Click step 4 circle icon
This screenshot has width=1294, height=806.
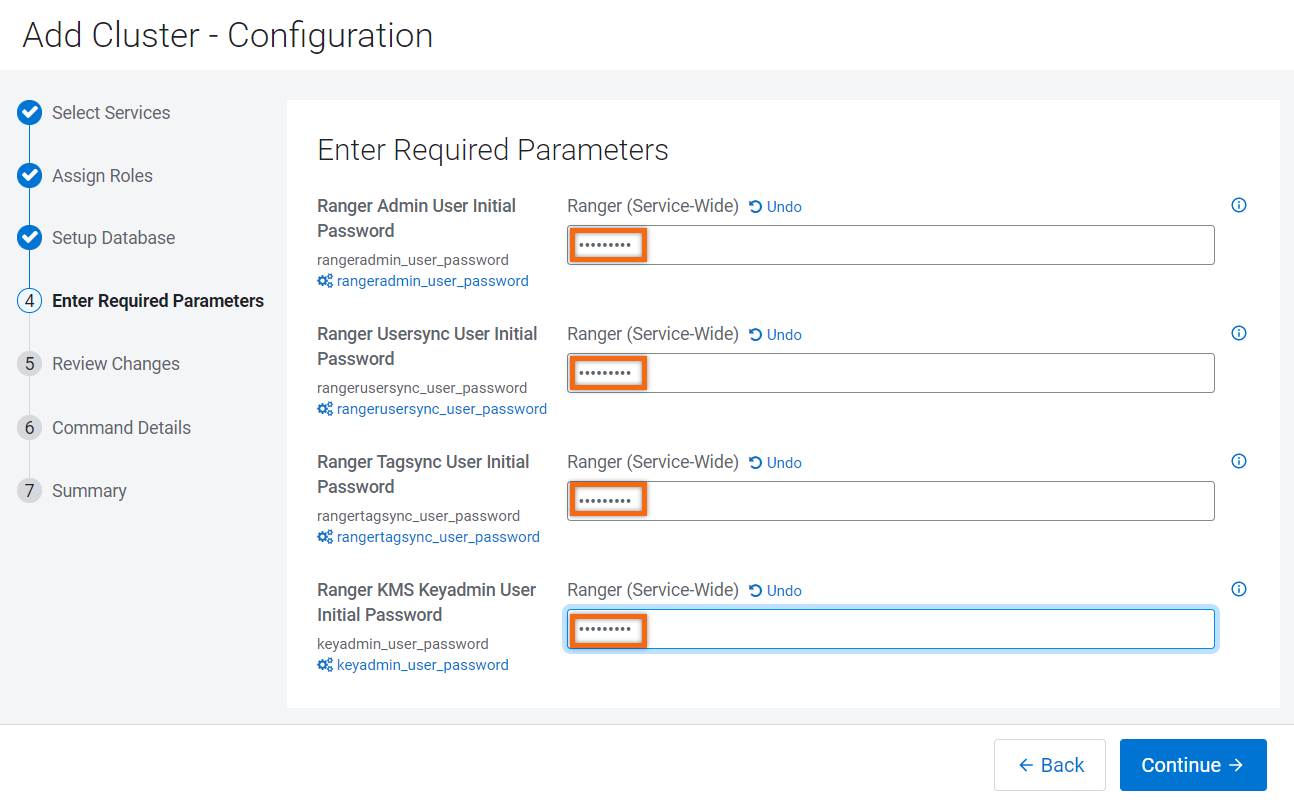pyautogui.click(x=30, y=301)
